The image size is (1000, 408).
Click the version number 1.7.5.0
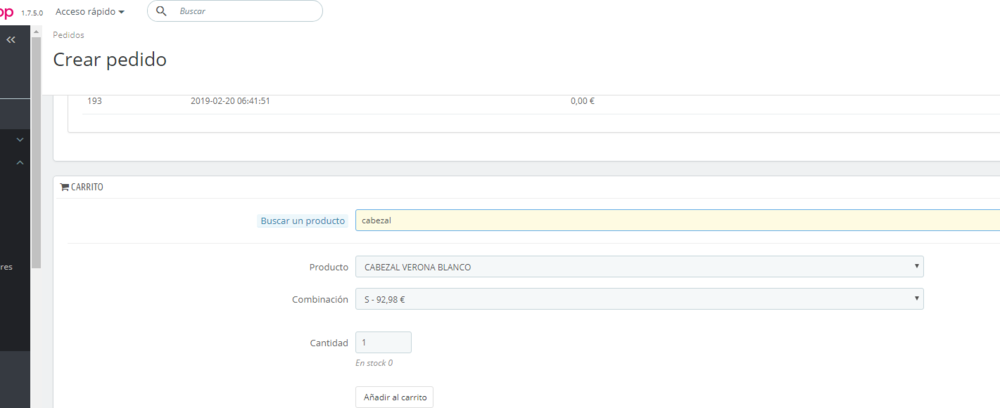[32, 13]
